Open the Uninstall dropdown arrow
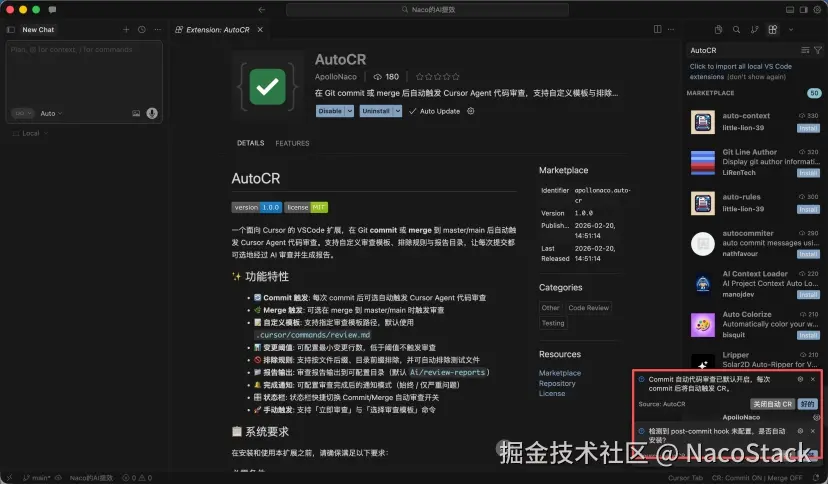The height and width of the screenshot is (484, 828). 398,111
